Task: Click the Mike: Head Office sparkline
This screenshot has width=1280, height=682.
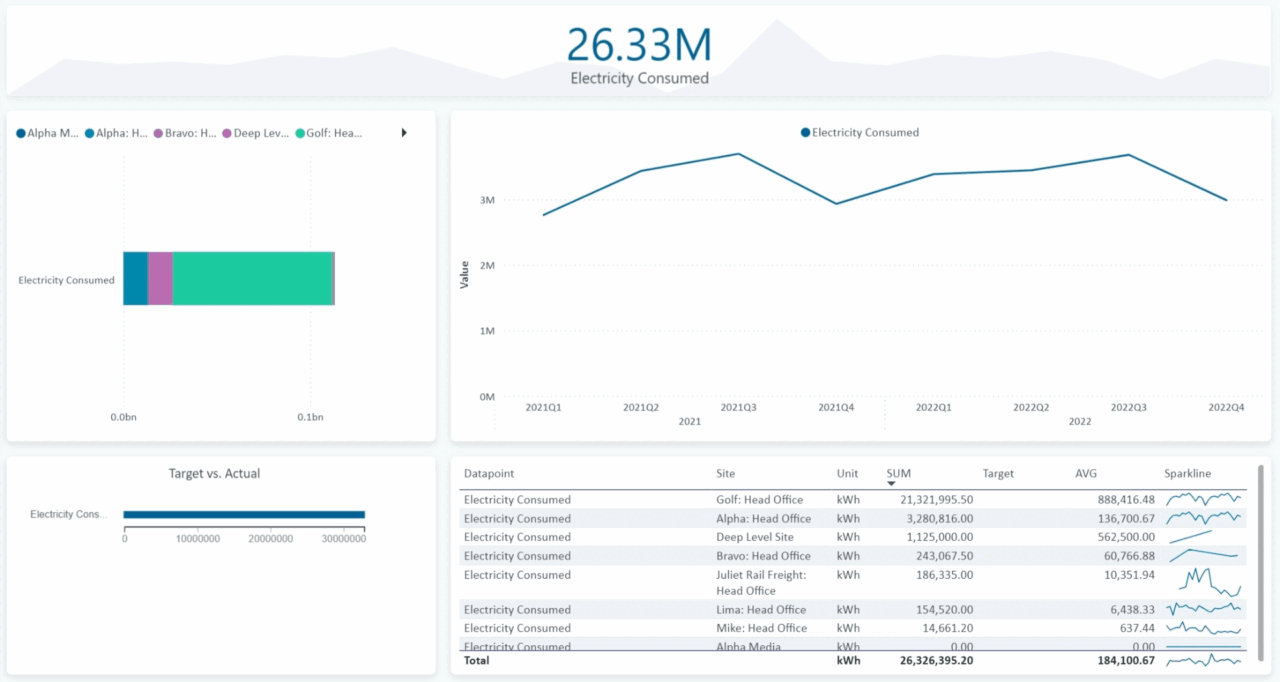Action: (1204, 628)
